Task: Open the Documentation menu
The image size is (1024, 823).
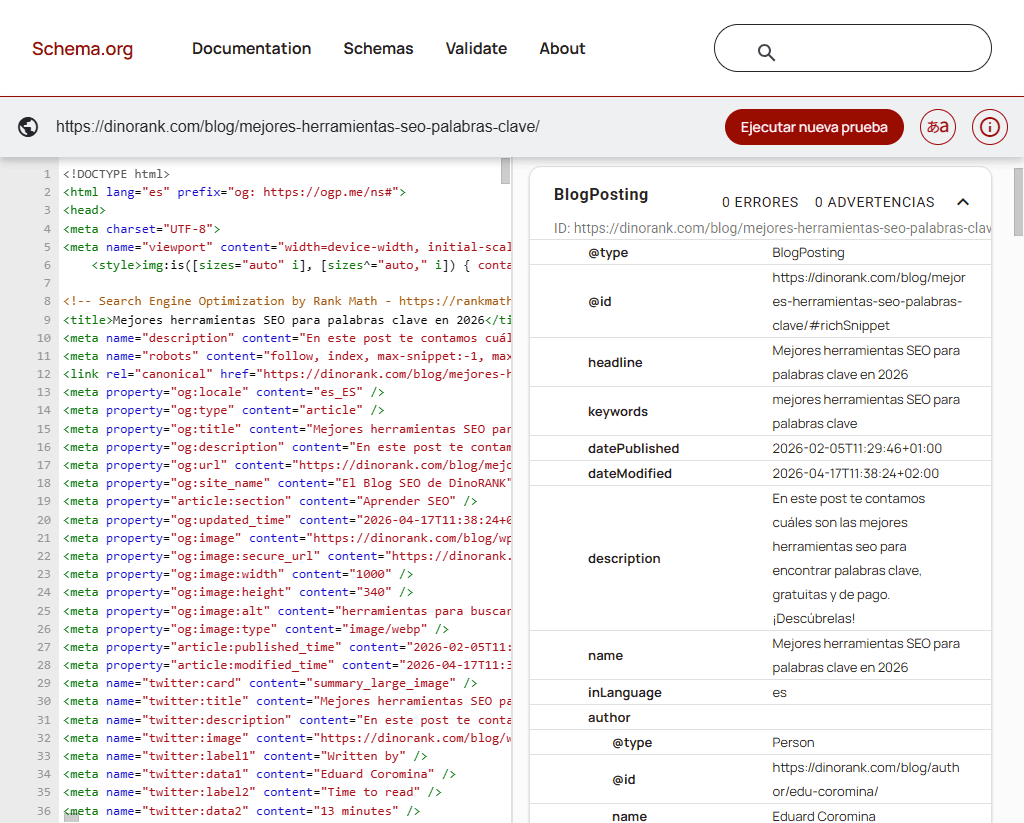Action: 251,49
